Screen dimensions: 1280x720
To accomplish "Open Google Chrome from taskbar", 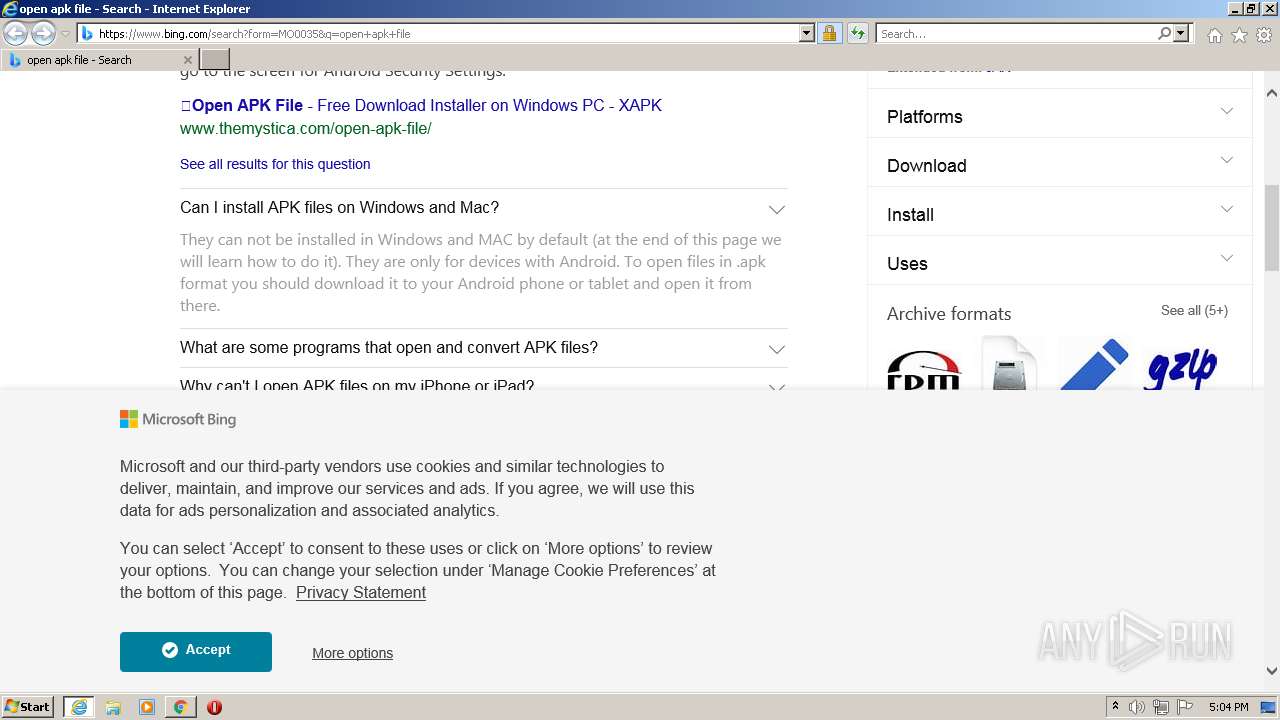I will (180, 707).
